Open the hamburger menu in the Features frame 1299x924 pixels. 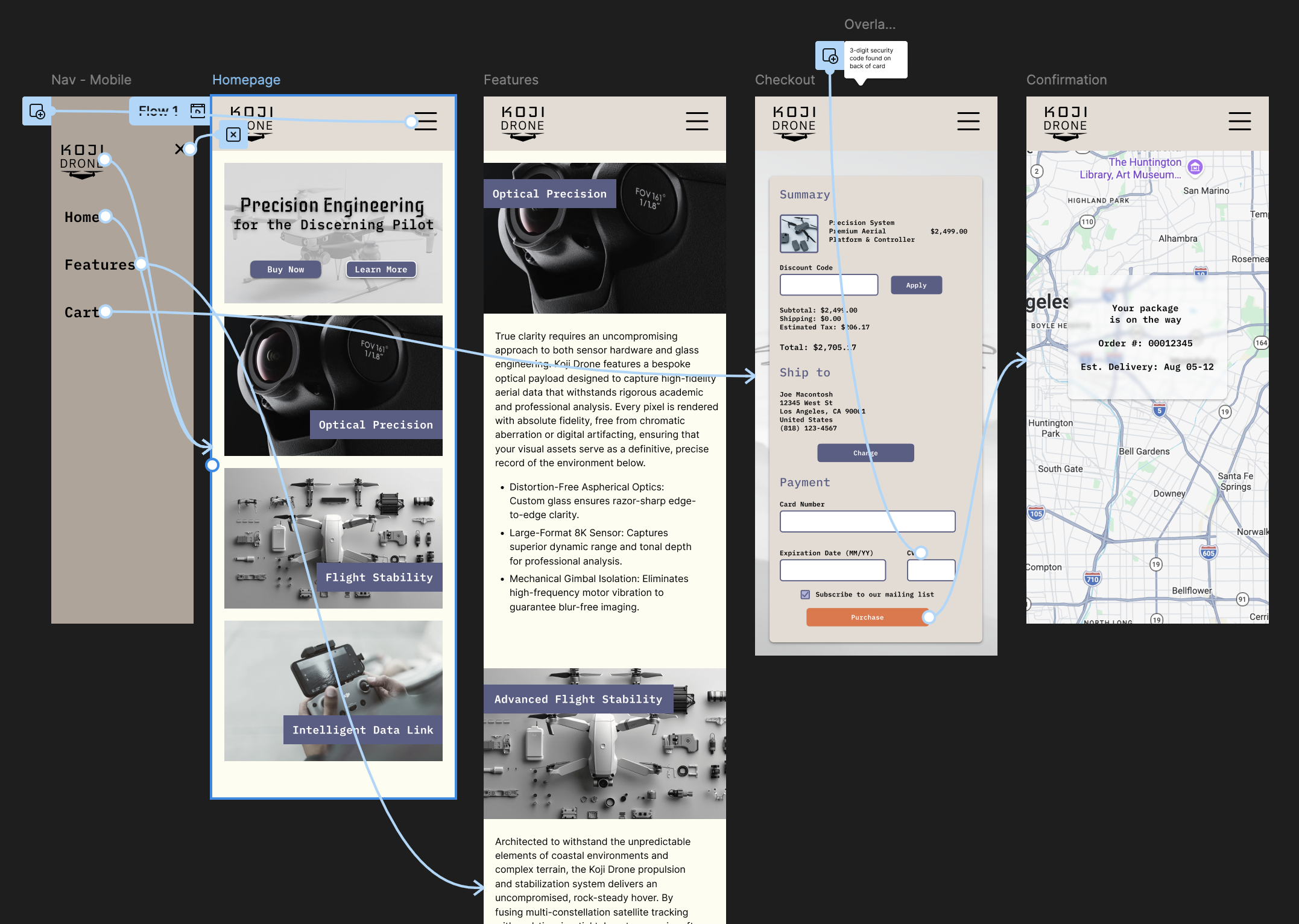click(697, 121)
